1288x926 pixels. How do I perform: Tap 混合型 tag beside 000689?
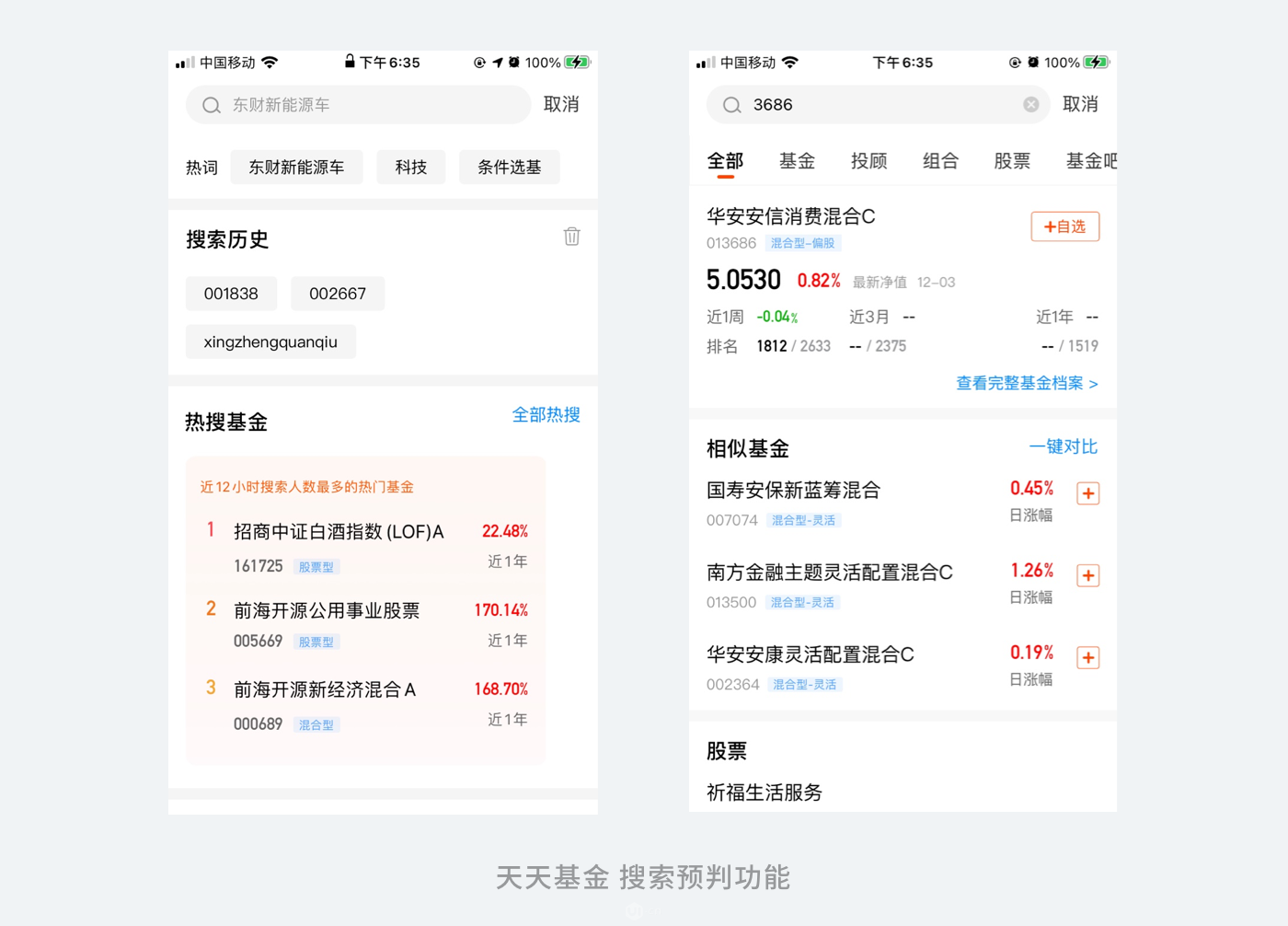316,725
